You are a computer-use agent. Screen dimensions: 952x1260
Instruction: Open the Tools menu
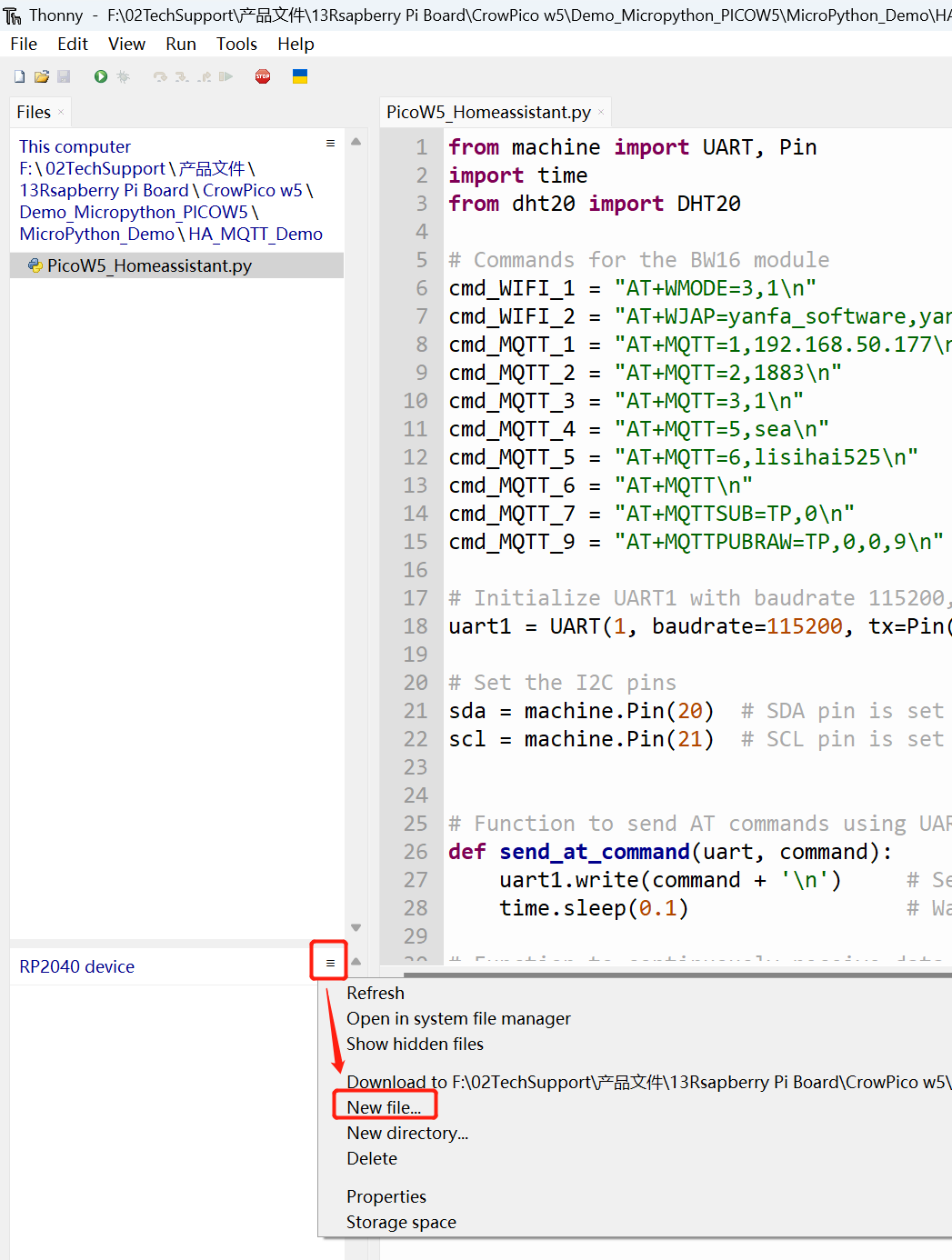236,44
